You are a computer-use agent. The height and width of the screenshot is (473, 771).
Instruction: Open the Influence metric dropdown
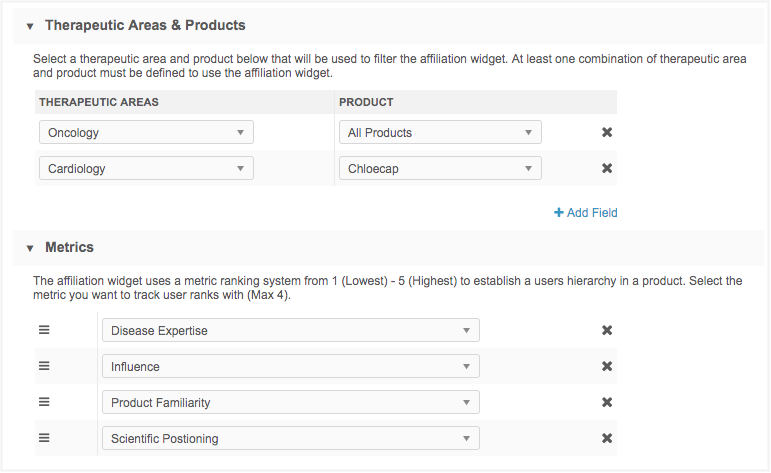pyautogui.click(x=290, y=367)
